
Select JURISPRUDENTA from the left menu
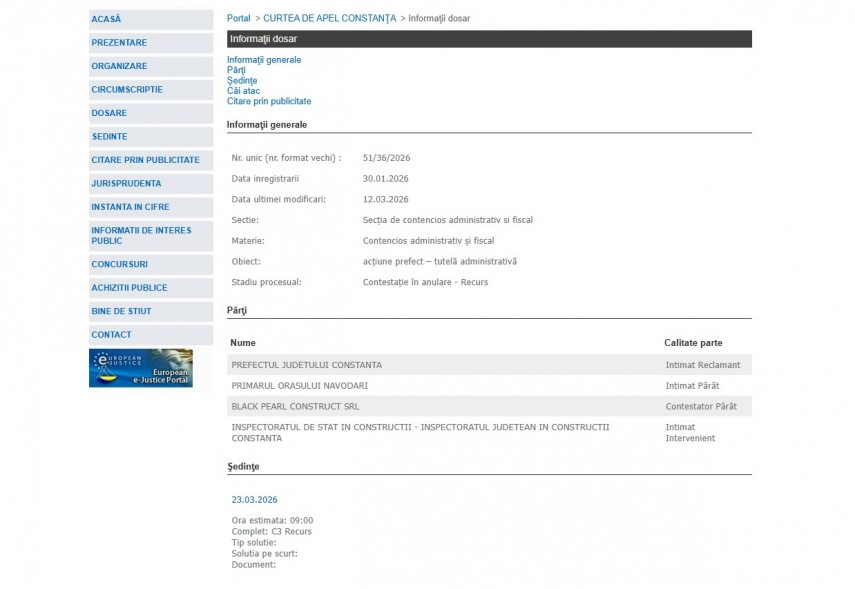click(126, 184)
